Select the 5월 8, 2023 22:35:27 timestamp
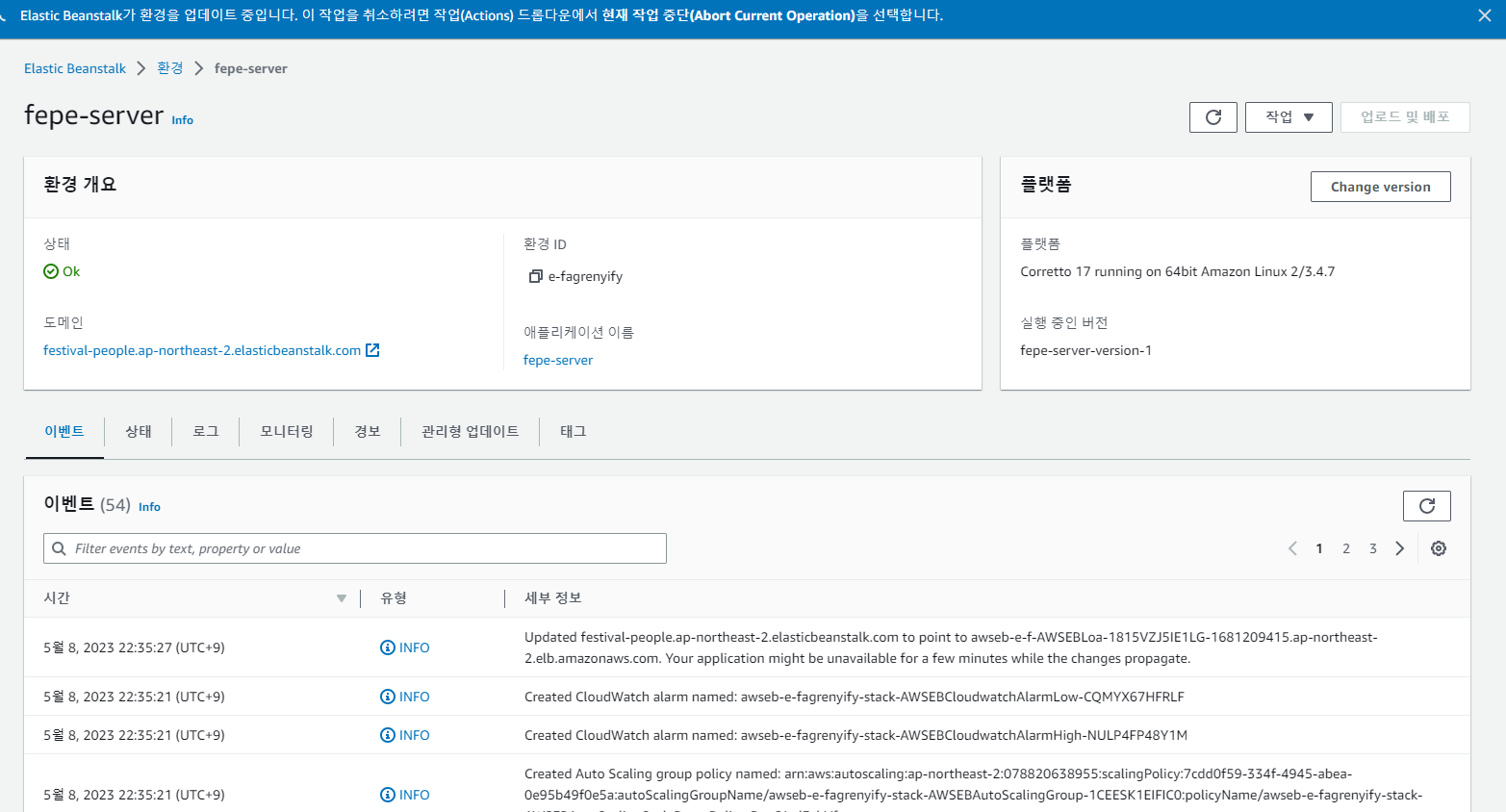Image resolution: width=1506 pixels, height=812 pixels. [134, 647]
